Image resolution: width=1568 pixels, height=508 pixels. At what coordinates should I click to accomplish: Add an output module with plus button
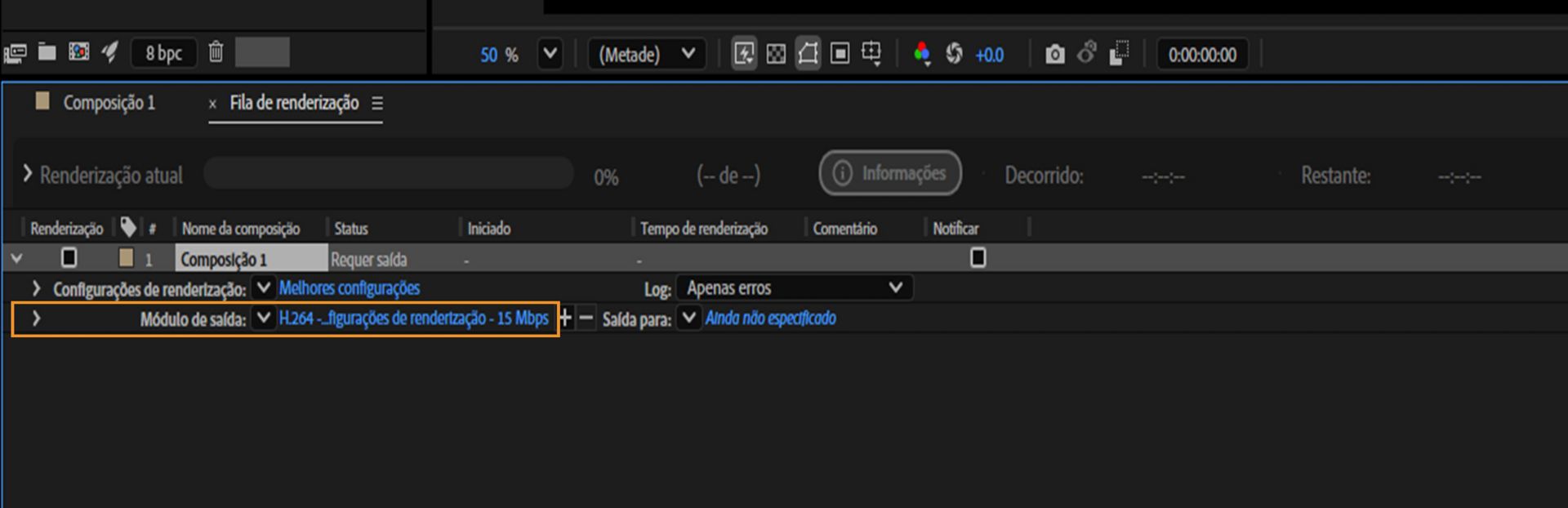(x=565, y=318)
